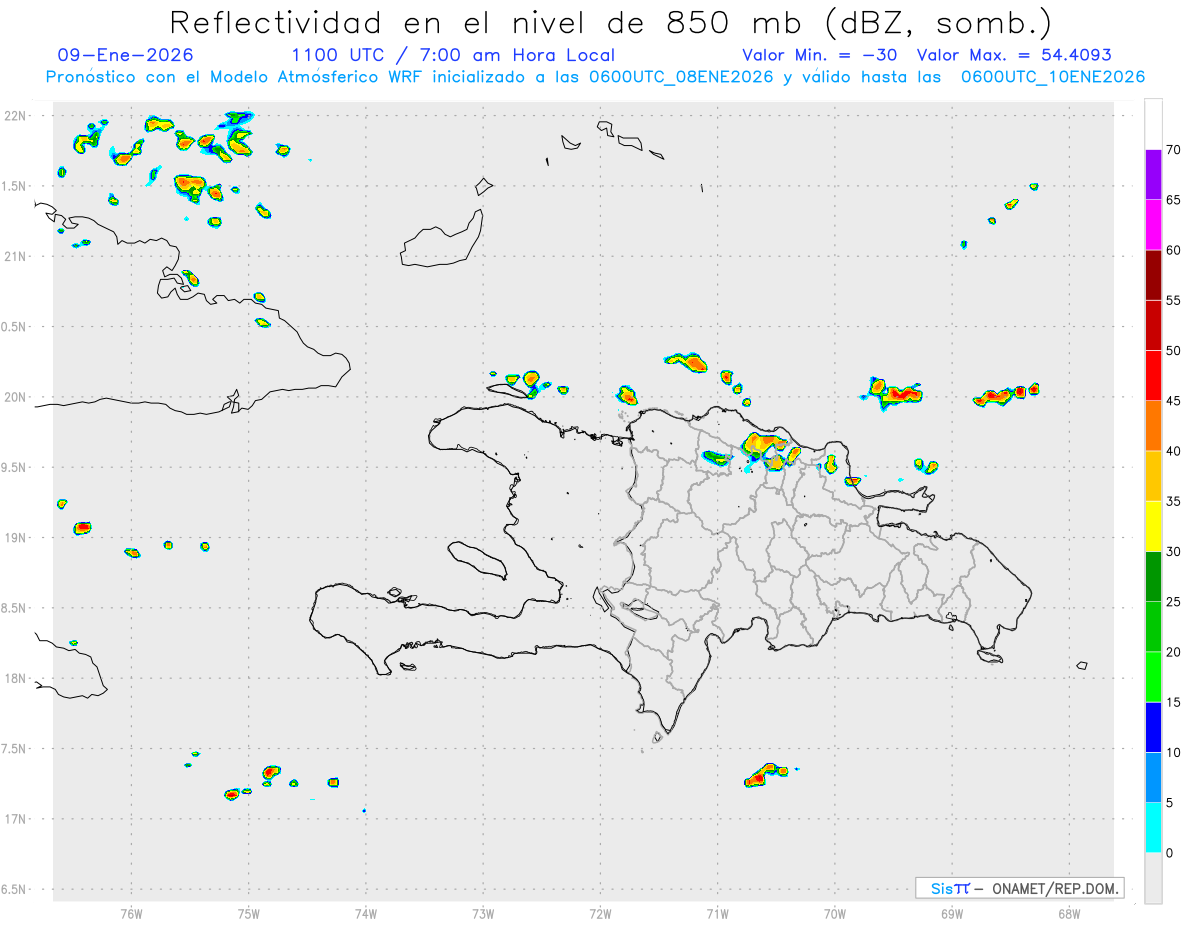Click the dark blue 10–15 dBZ color segment
The height and width of the screenshot is (927, 1200).
[1153, 728]
